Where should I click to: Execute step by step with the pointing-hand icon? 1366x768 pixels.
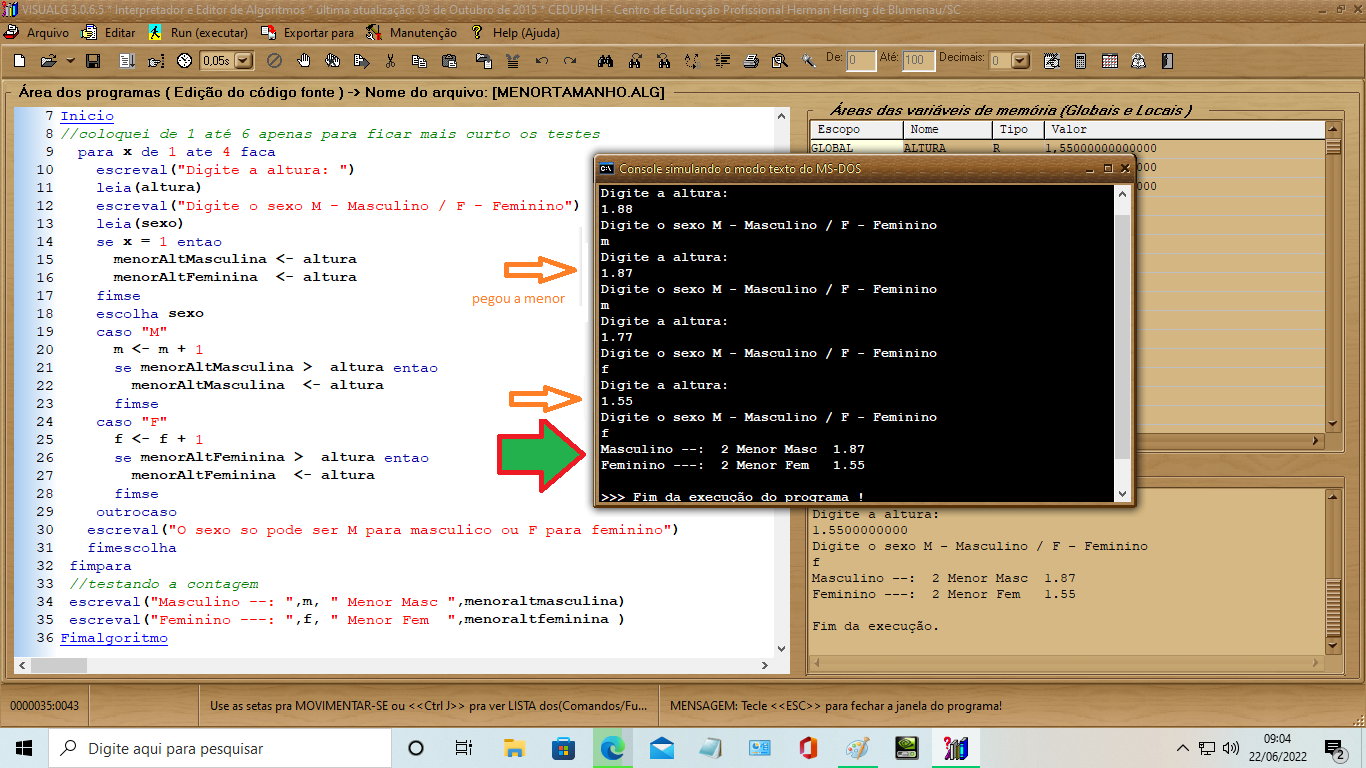pyautogui.click(x=156, y=61)
